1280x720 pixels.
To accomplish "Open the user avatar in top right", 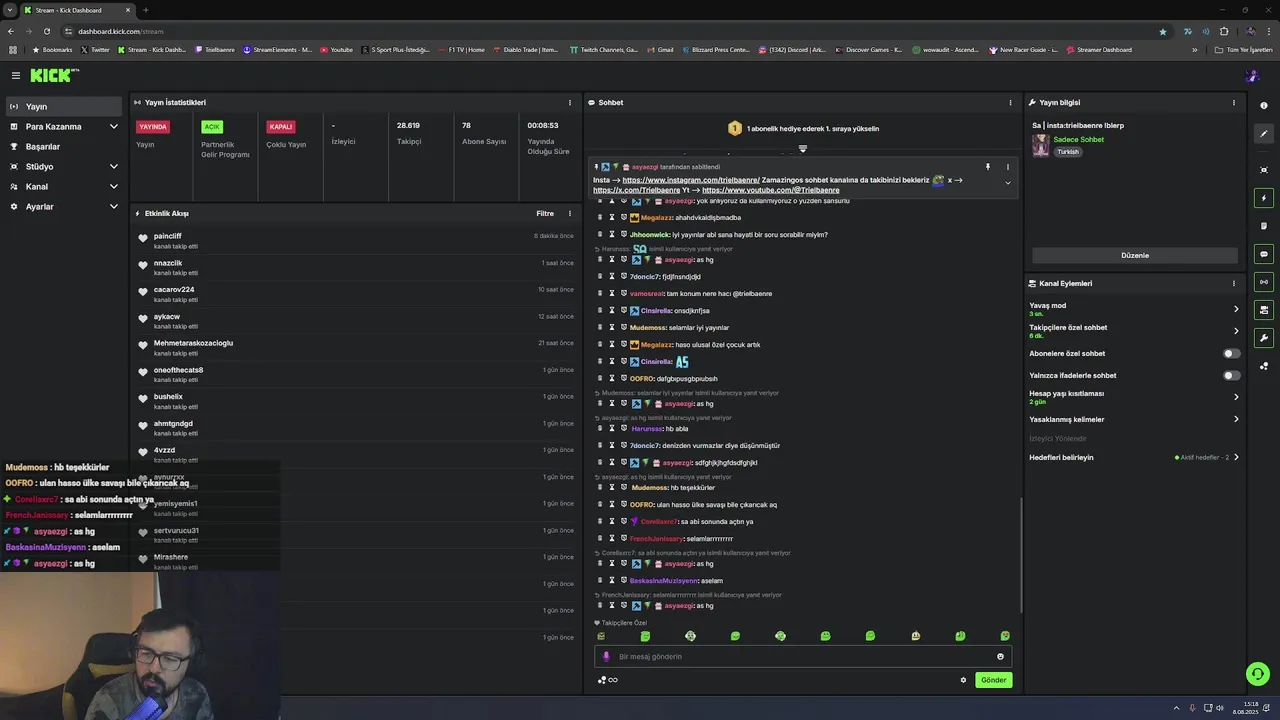I will [x=1252, y=75].
